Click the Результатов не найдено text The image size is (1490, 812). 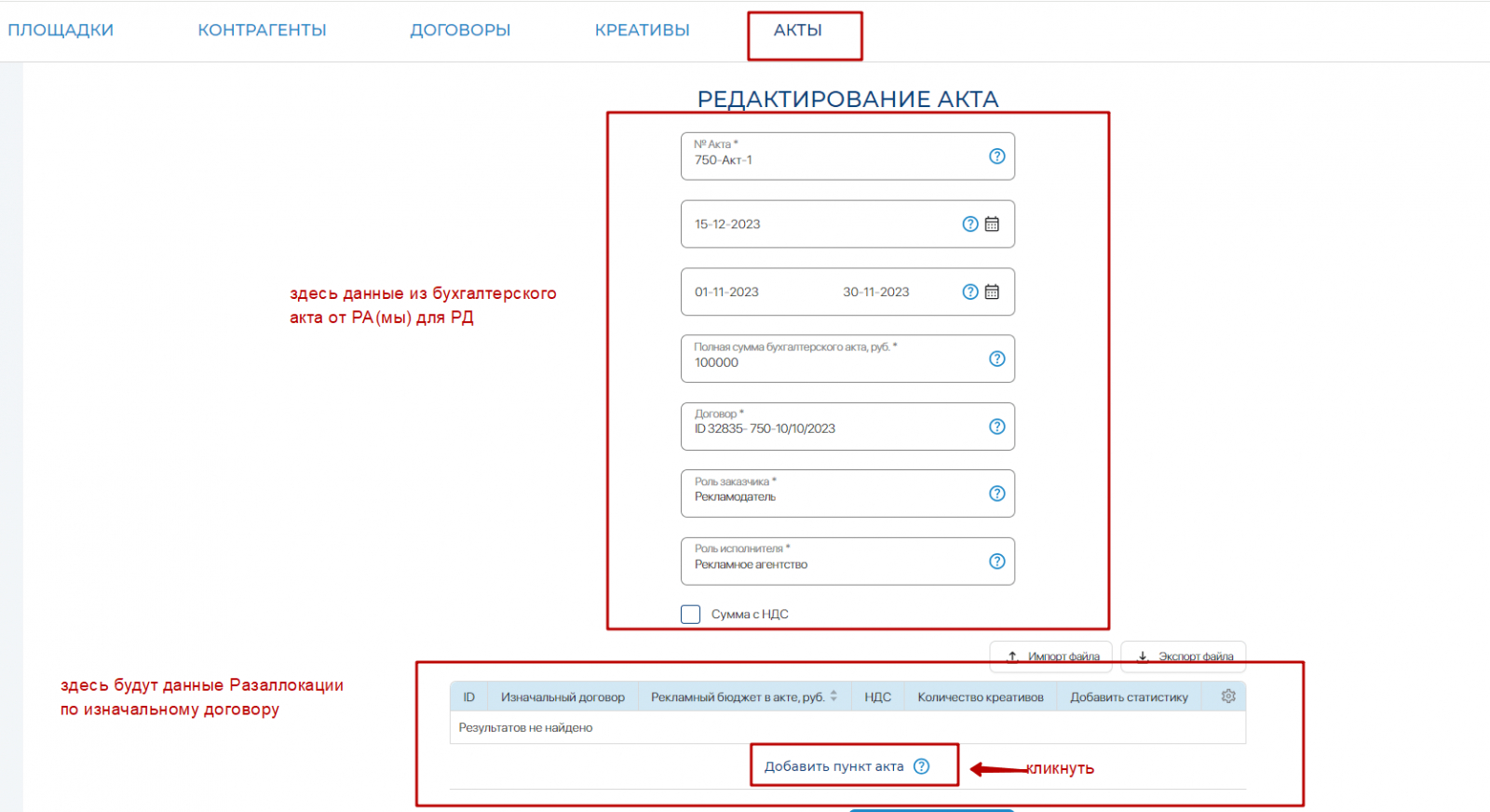(525, 728)
